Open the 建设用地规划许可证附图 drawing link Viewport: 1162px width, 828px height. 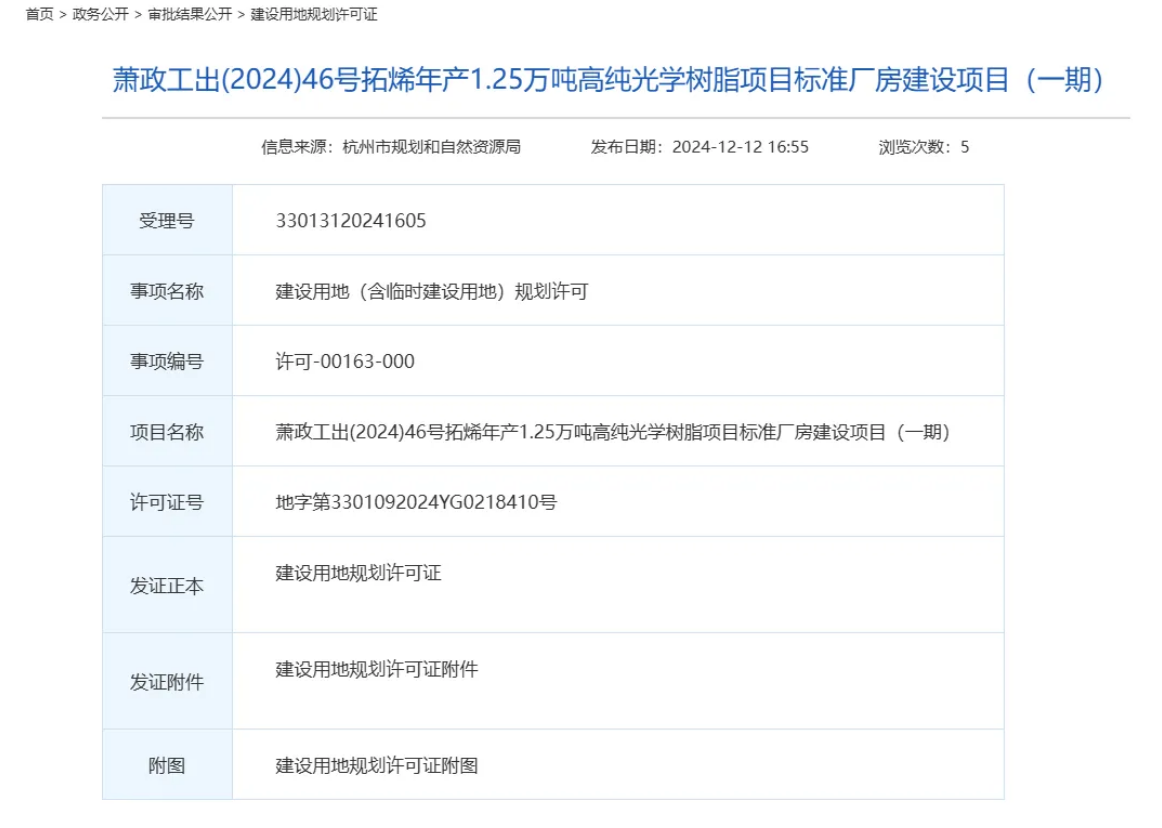click(376, 766)
